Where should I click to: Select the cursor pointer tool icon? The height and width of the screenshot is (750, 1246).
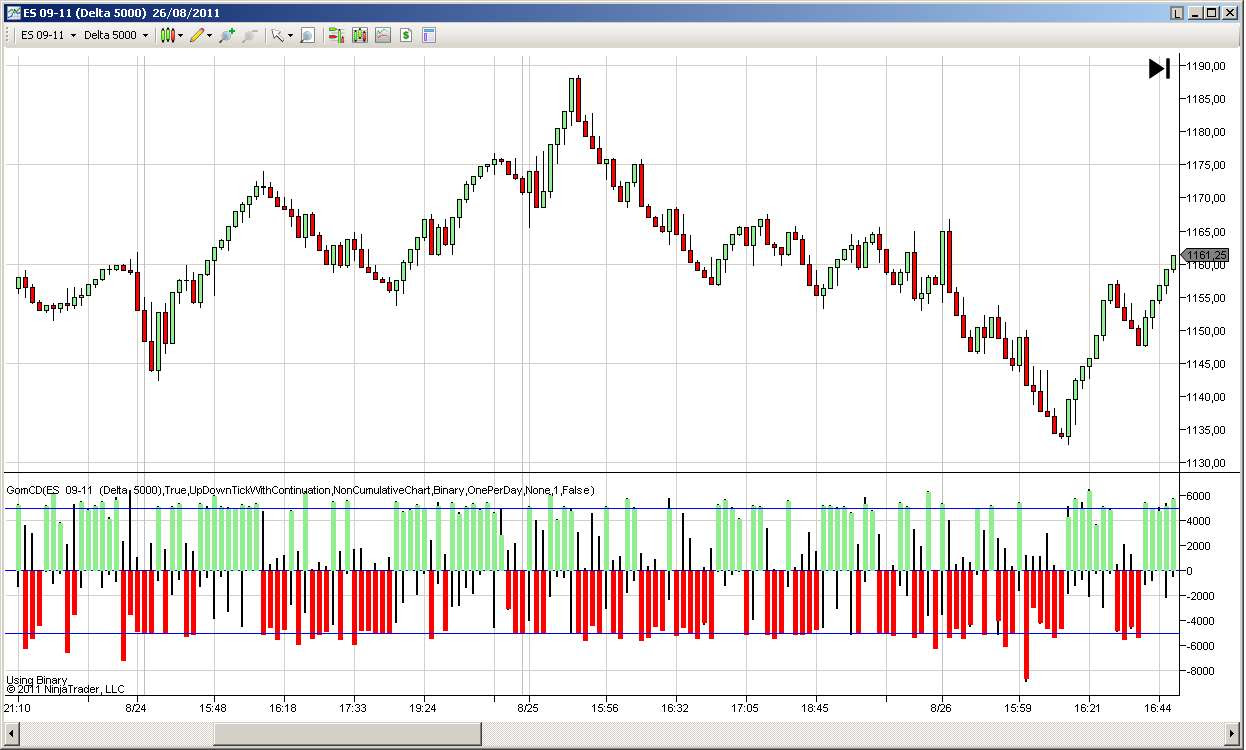277,35
